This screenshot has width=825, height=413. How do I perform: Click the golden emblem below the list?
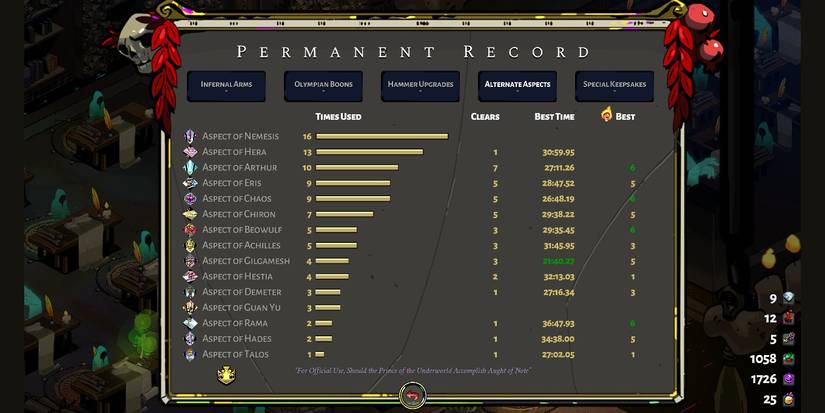point(226,375)
